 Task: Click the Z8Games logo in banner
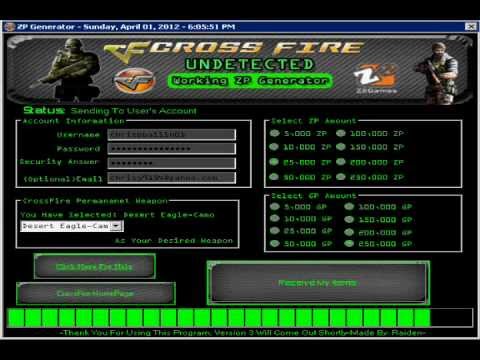click(x=376, y=79)
